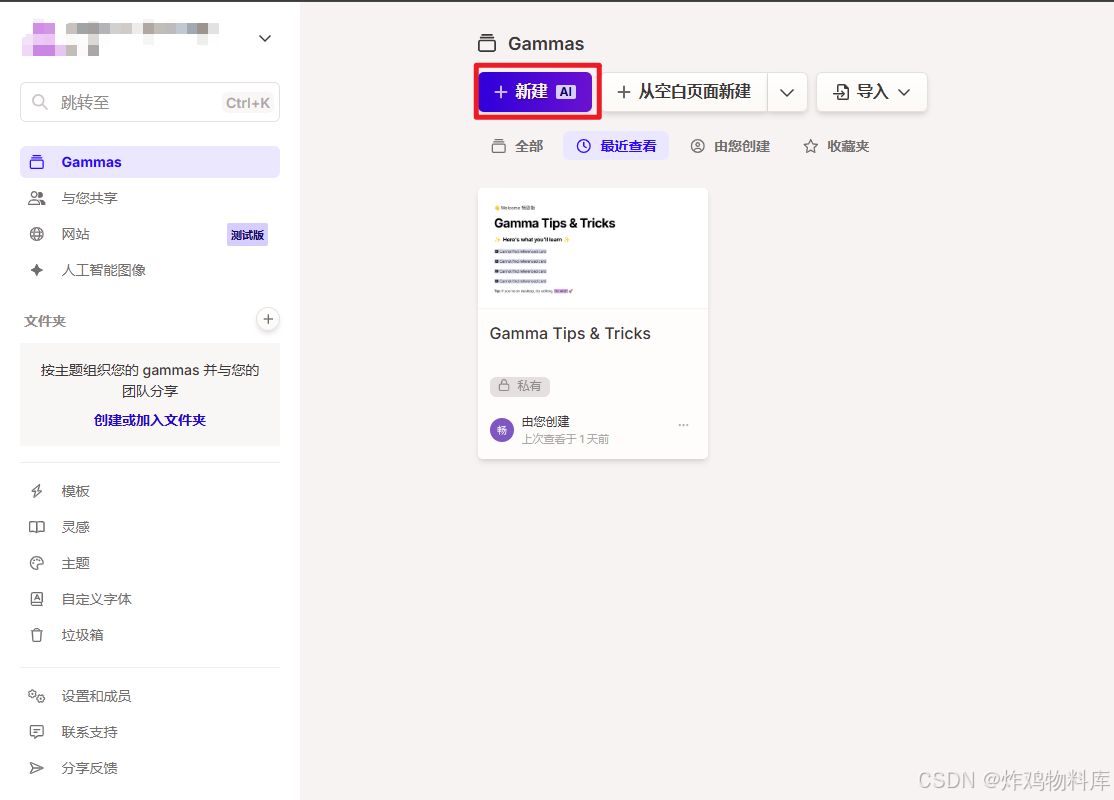1114x800 pixels.
Task: Click the 设置和成员 gears icon
Action: 37,696
